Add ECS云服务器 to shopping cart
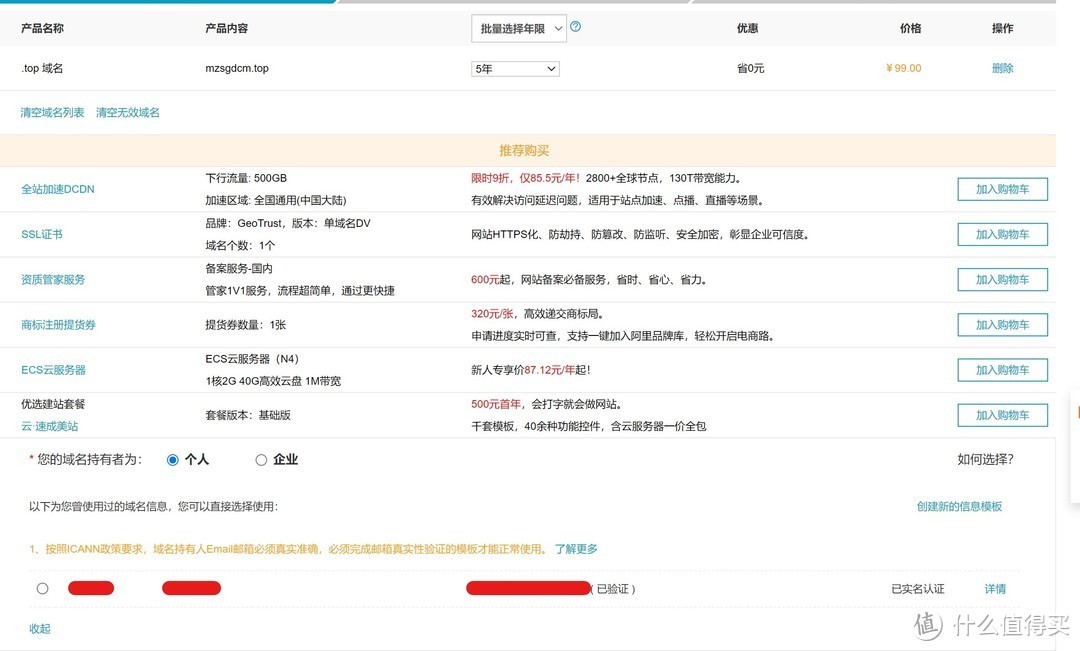This screenshot has height=651, width=1080. pos(1002,369)
